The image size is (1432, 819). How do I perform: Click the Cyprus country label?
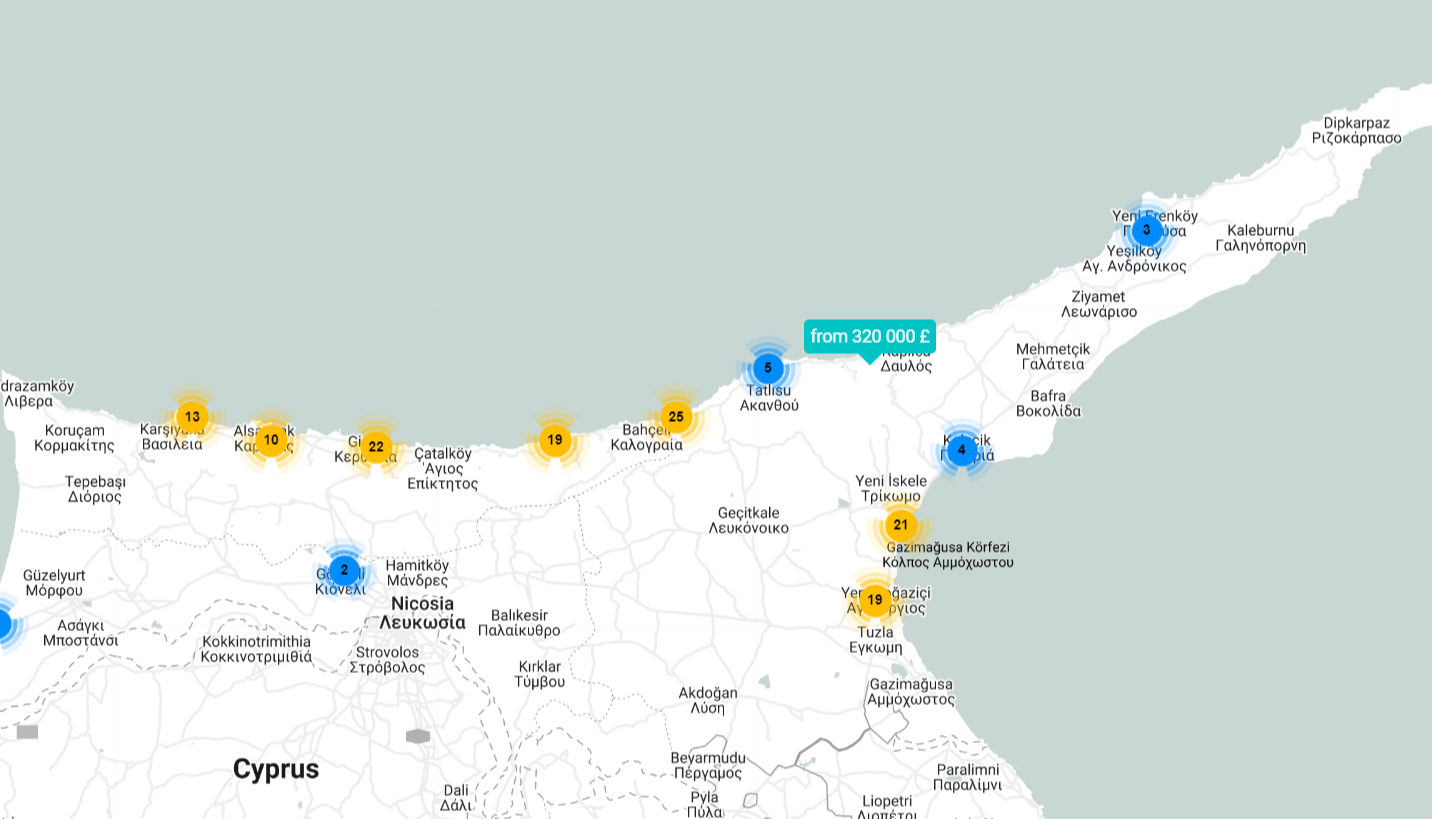[x=276, y=769]
